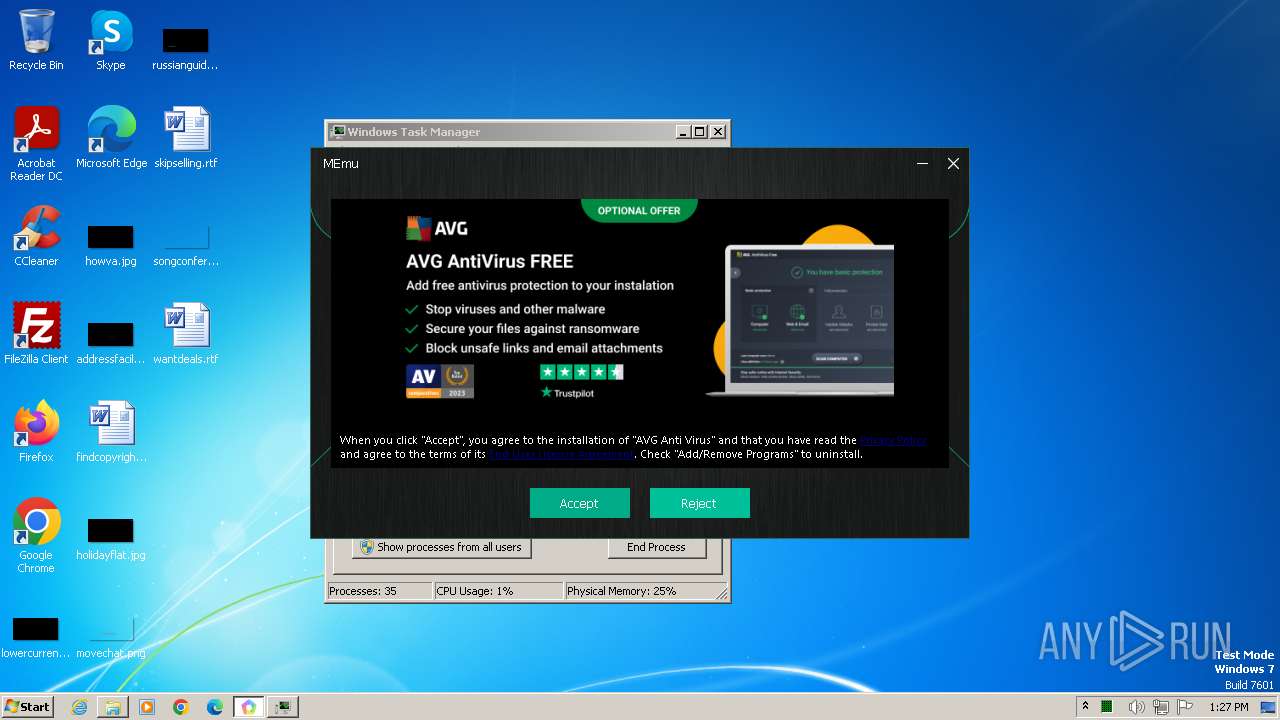Click the AVG logo in the offer
1280x720 pixels.
point(437,229)
